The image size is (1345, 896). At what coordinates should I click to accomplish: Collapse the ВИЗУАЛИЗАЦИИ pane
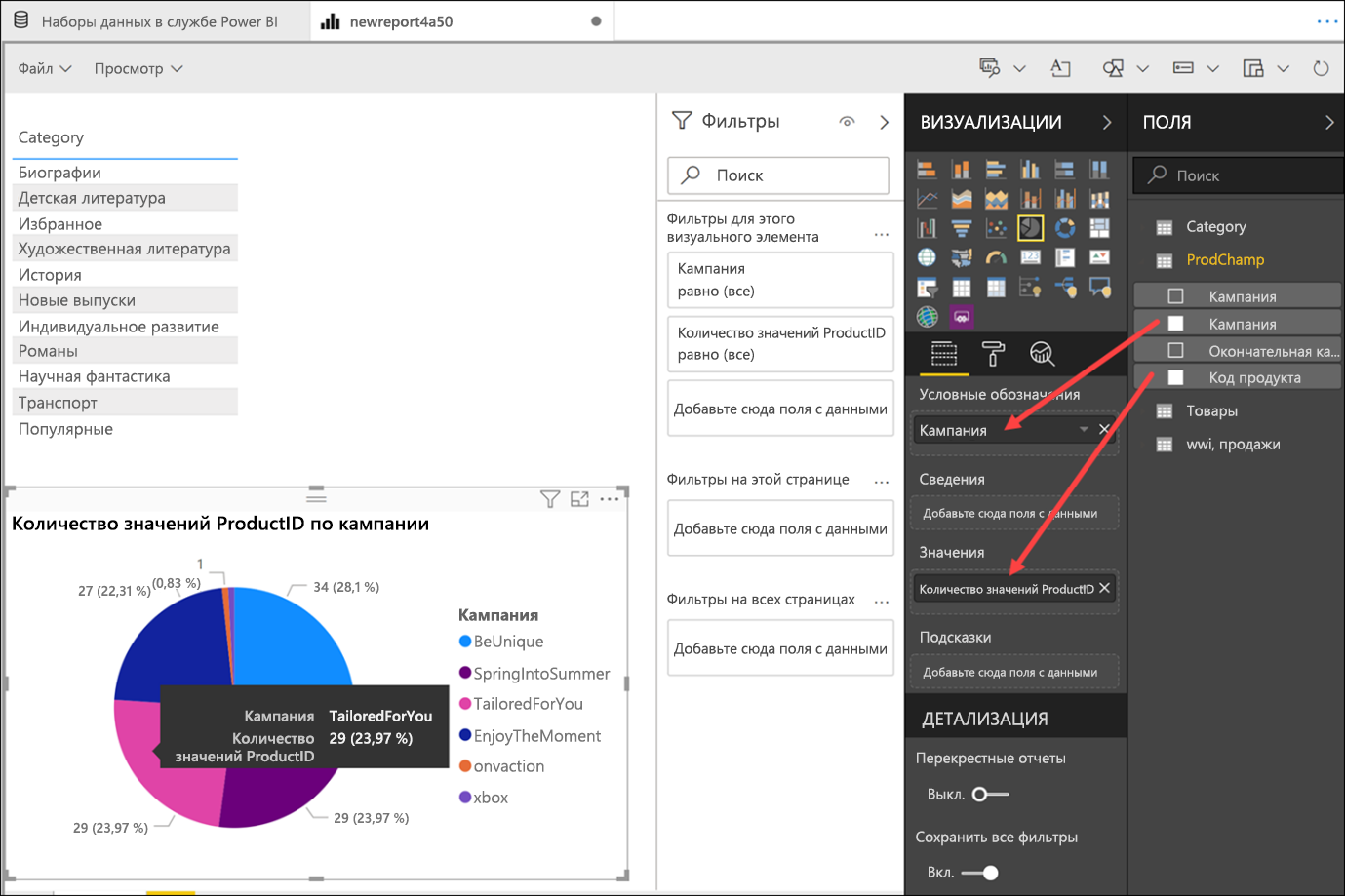tap(1107, 122)
